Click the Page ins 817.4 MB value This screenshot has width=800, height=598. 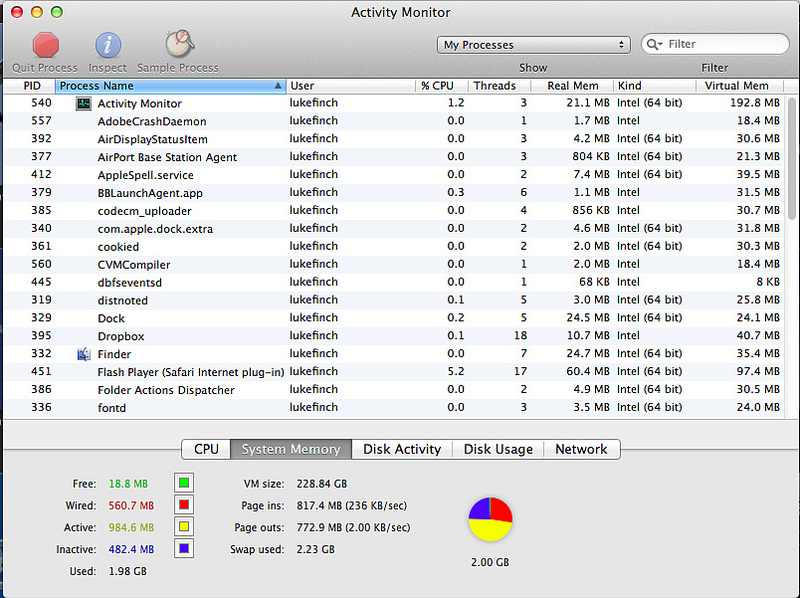(x=352, y=505)
